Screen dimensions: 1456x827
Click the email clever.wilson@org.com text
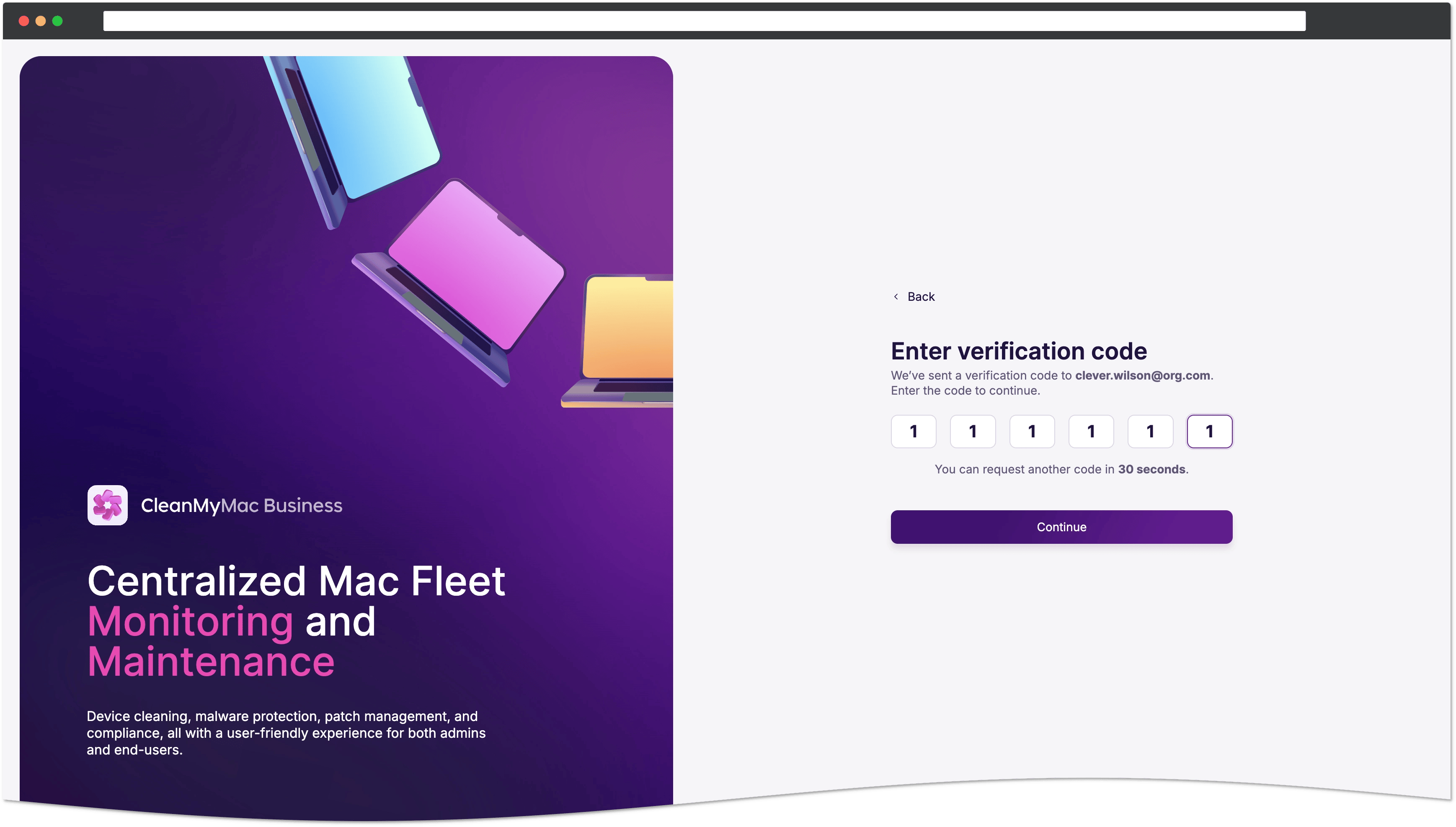coord(1142,375)
